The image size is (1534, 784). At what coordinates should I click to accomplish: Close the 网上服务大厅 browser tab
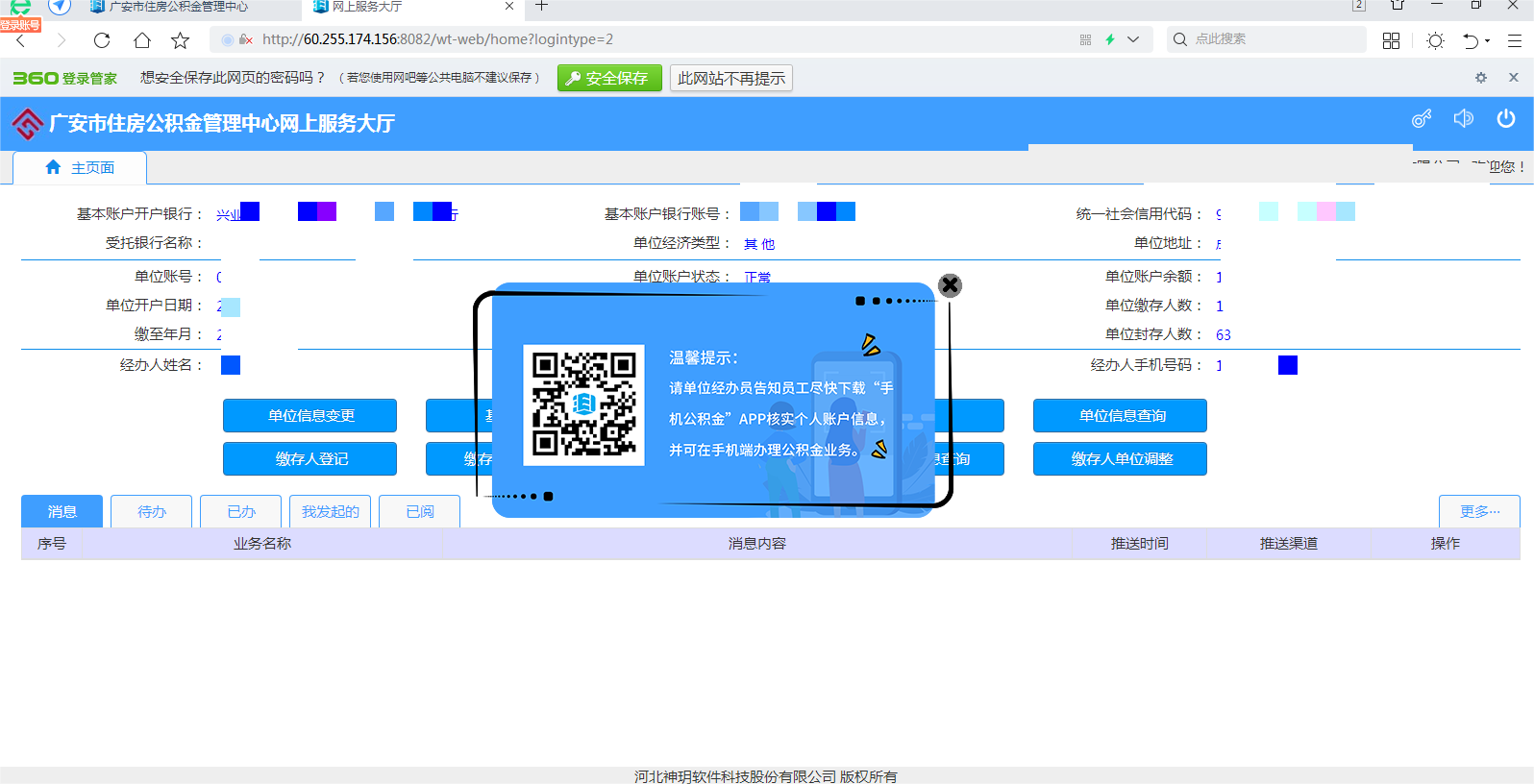pyautogui.click(x=509, y=6)
